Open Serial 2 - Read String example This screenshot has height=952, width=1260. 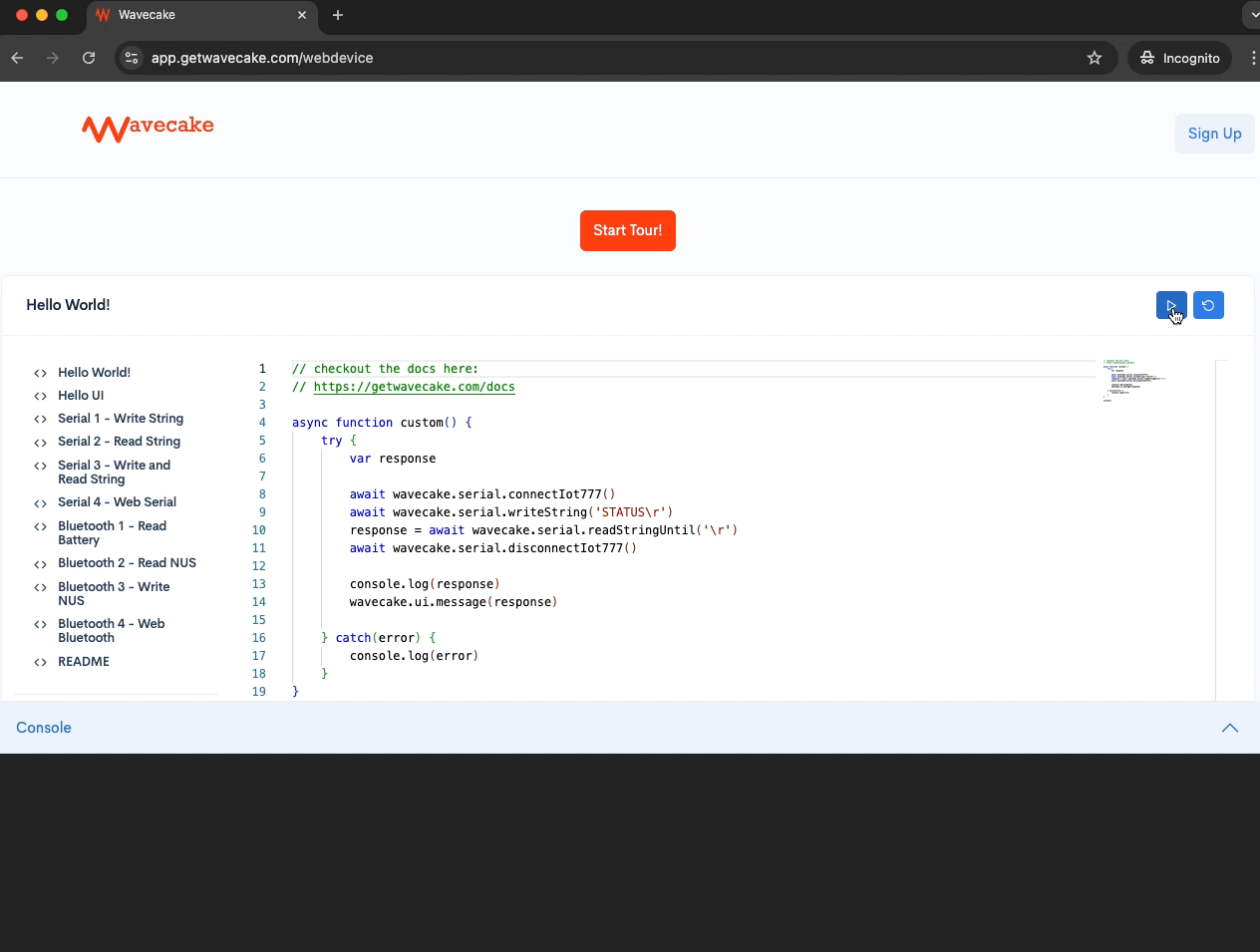click(x=120, y=441)
